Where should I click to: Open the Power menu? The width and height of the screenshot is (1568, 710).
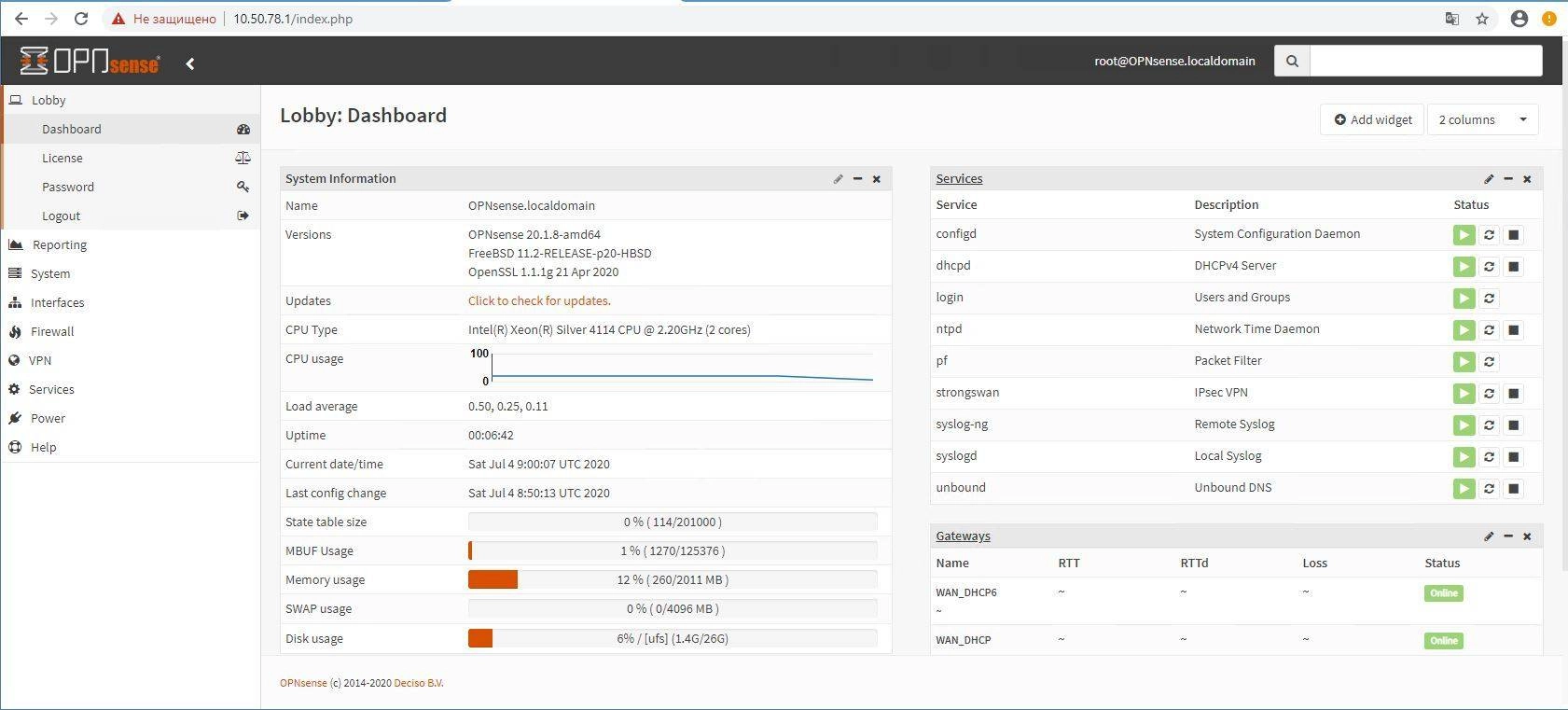pos(131,418)
